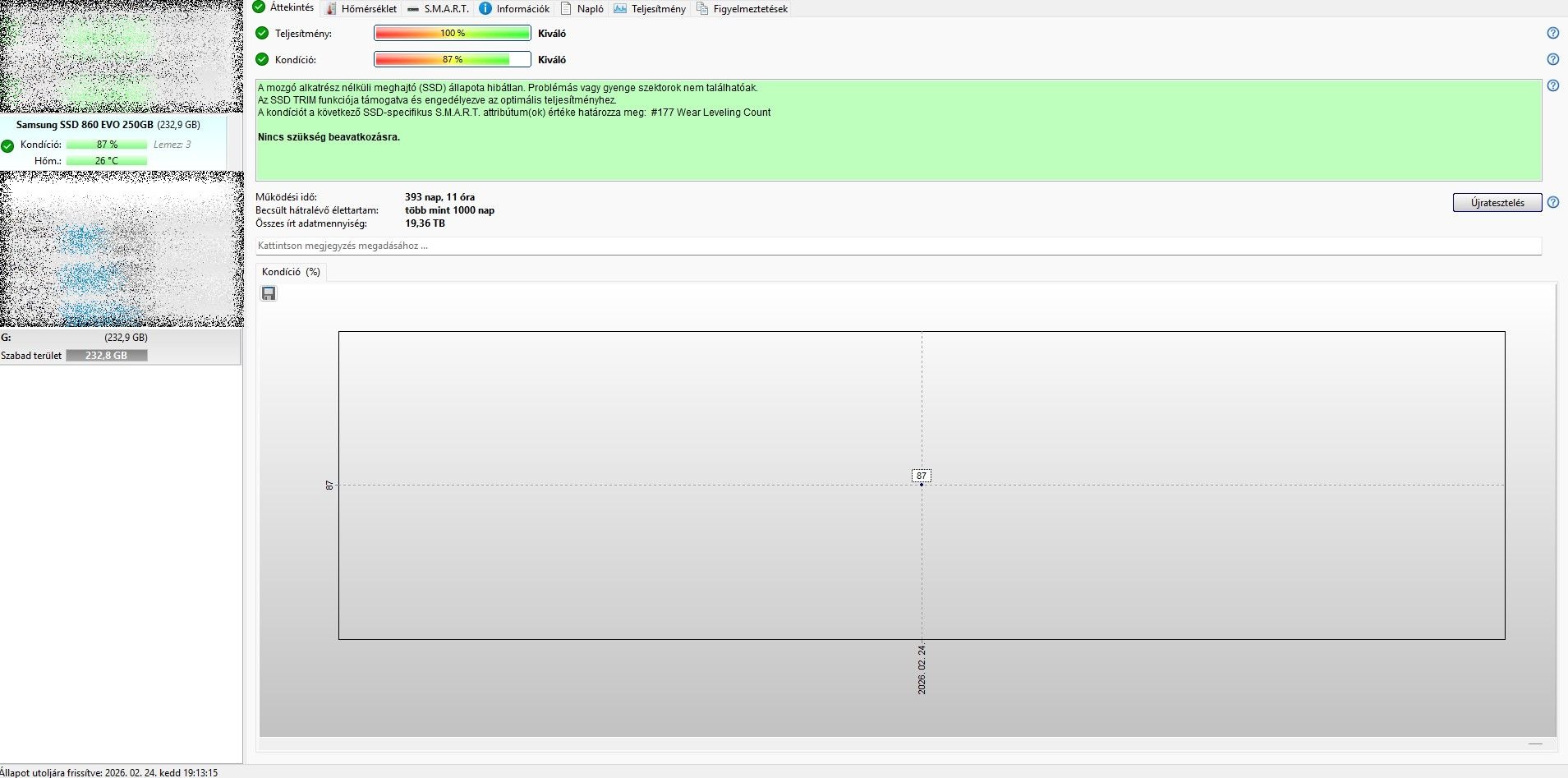The width and height of the screenshot is (1568, 778).
Task: Click the '#177 Wear Leveling Count' text line
Action: point(514,113)
